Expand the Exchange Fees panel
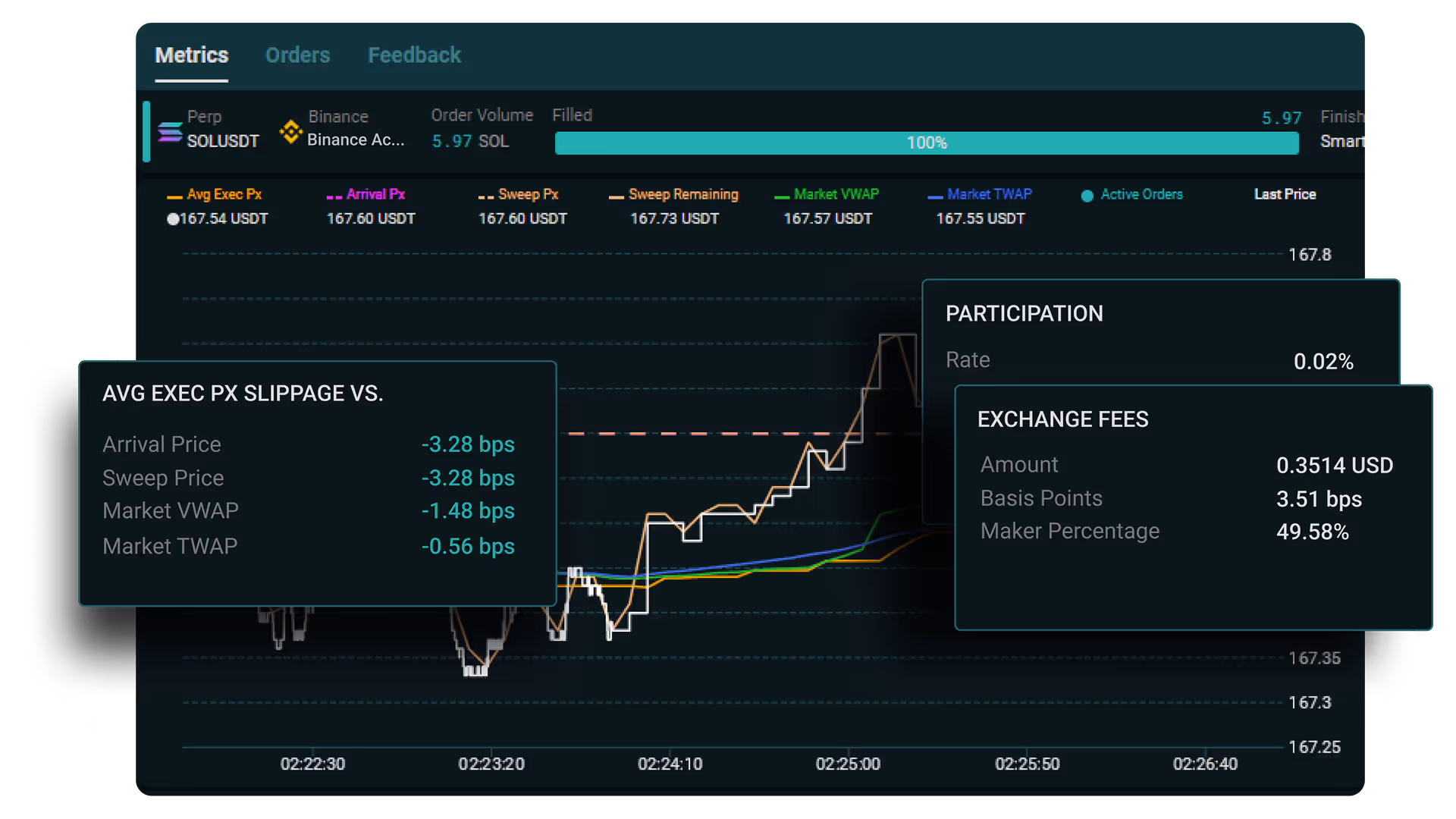 (1063, 419)
